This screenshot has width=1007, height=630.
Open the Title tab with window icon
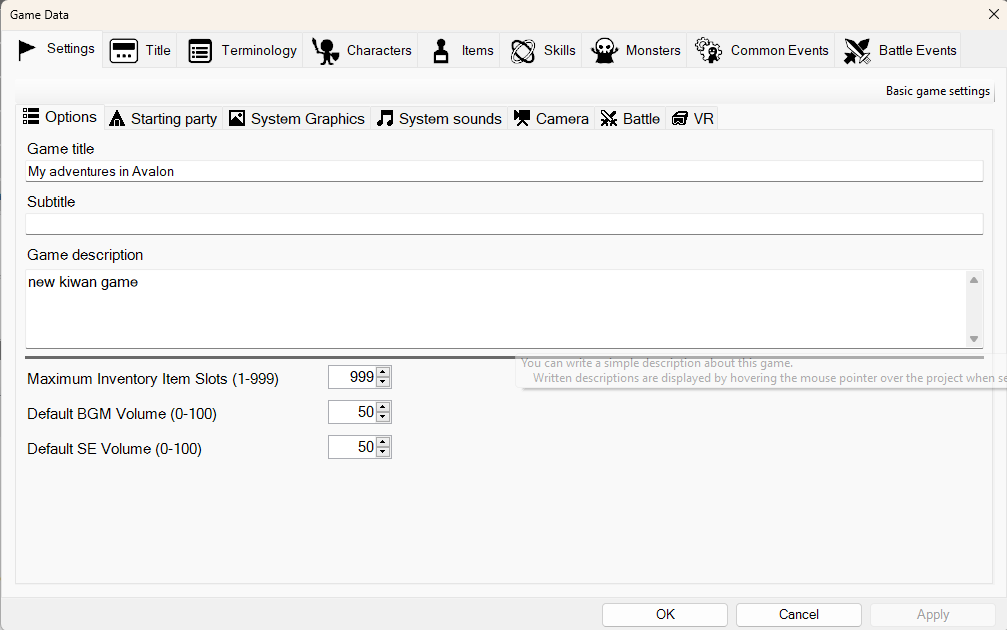141,51
